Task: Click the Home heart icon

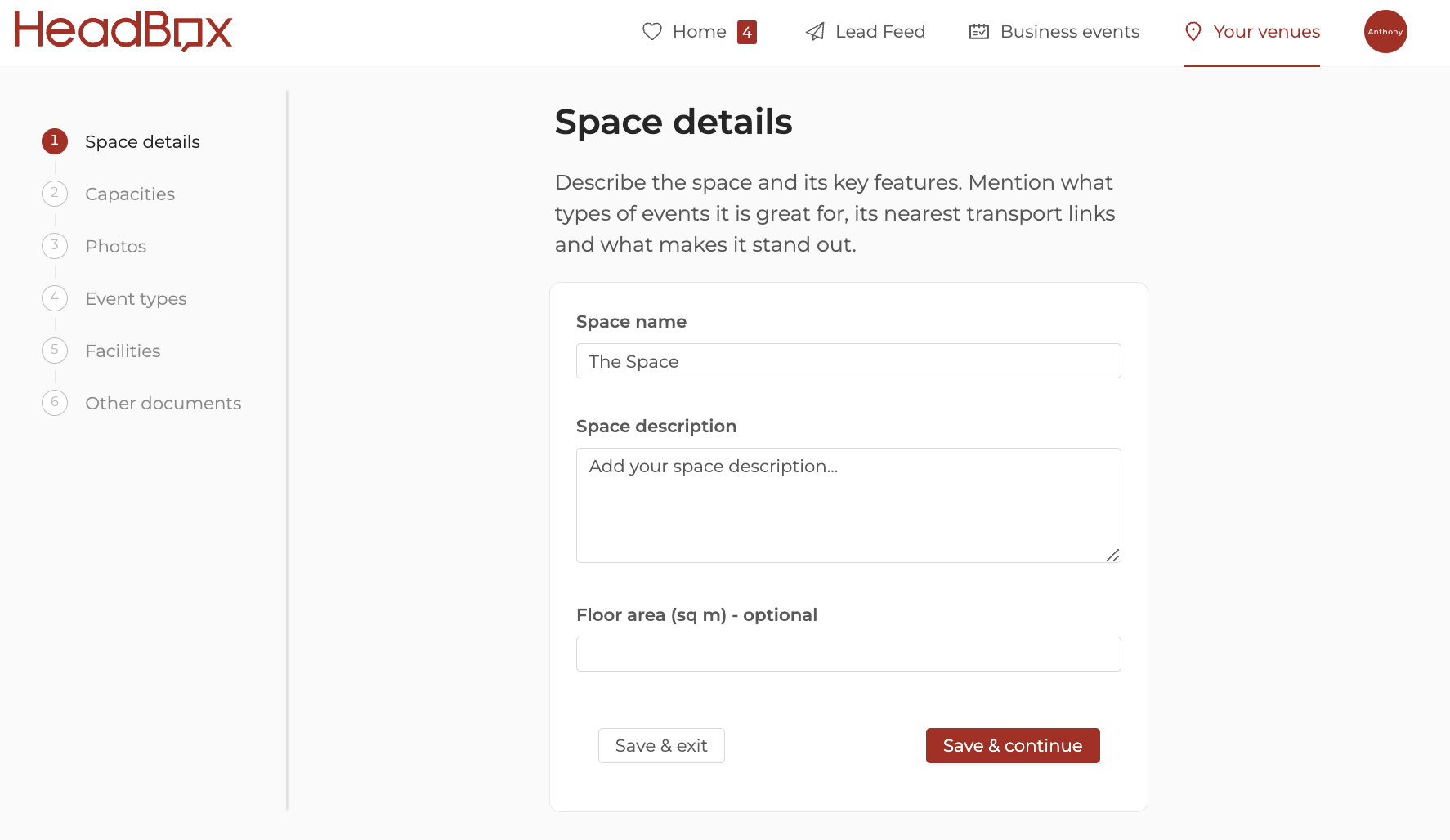Action: tap(652, 32)
